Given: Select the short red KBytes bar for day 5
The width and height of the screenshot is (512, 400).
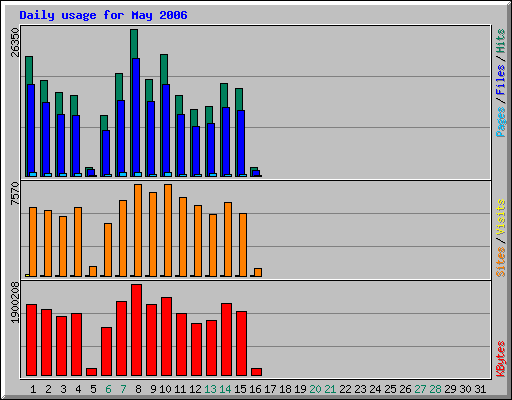Looking at the screenshot, I should click(91, 372).
